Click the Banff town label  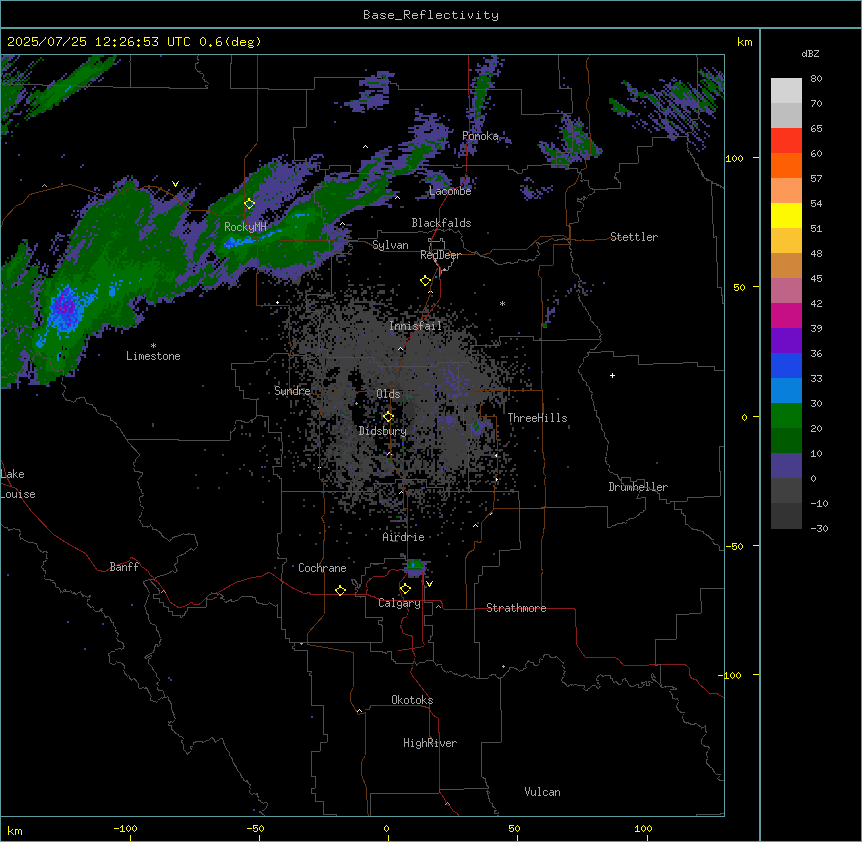point(124,567)
